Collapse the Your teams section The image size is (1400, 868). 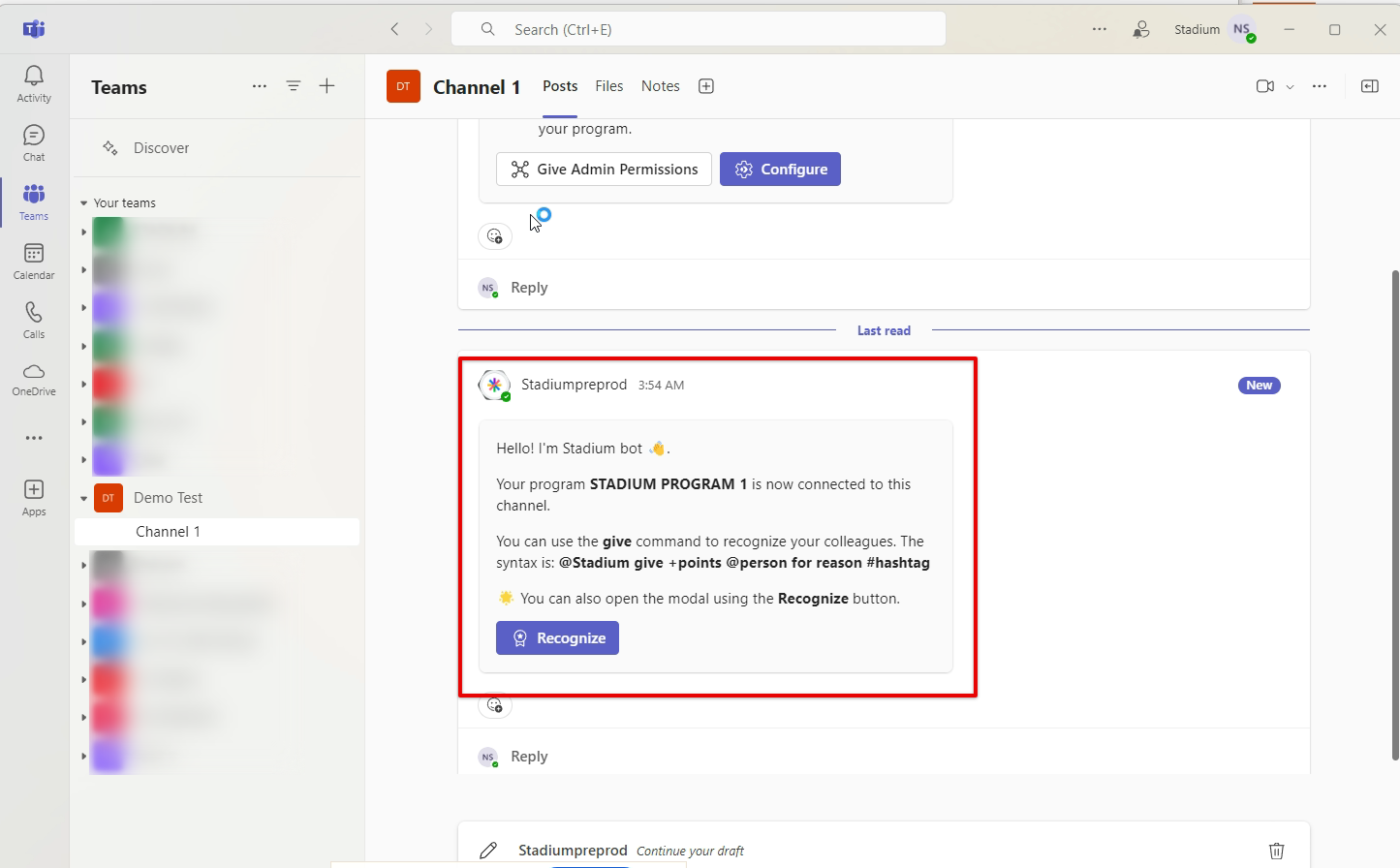pos(84,203)
